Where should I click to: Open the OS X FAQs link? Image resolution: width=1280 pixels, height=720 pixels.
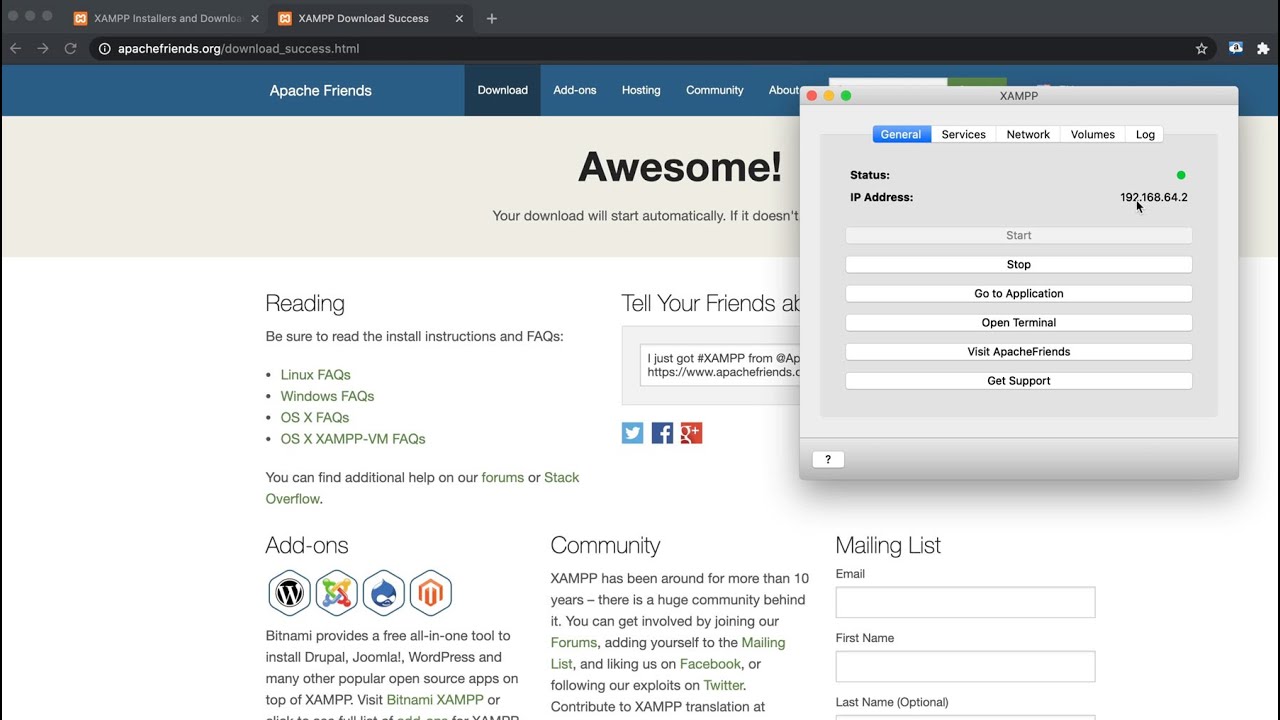point(315,417)
